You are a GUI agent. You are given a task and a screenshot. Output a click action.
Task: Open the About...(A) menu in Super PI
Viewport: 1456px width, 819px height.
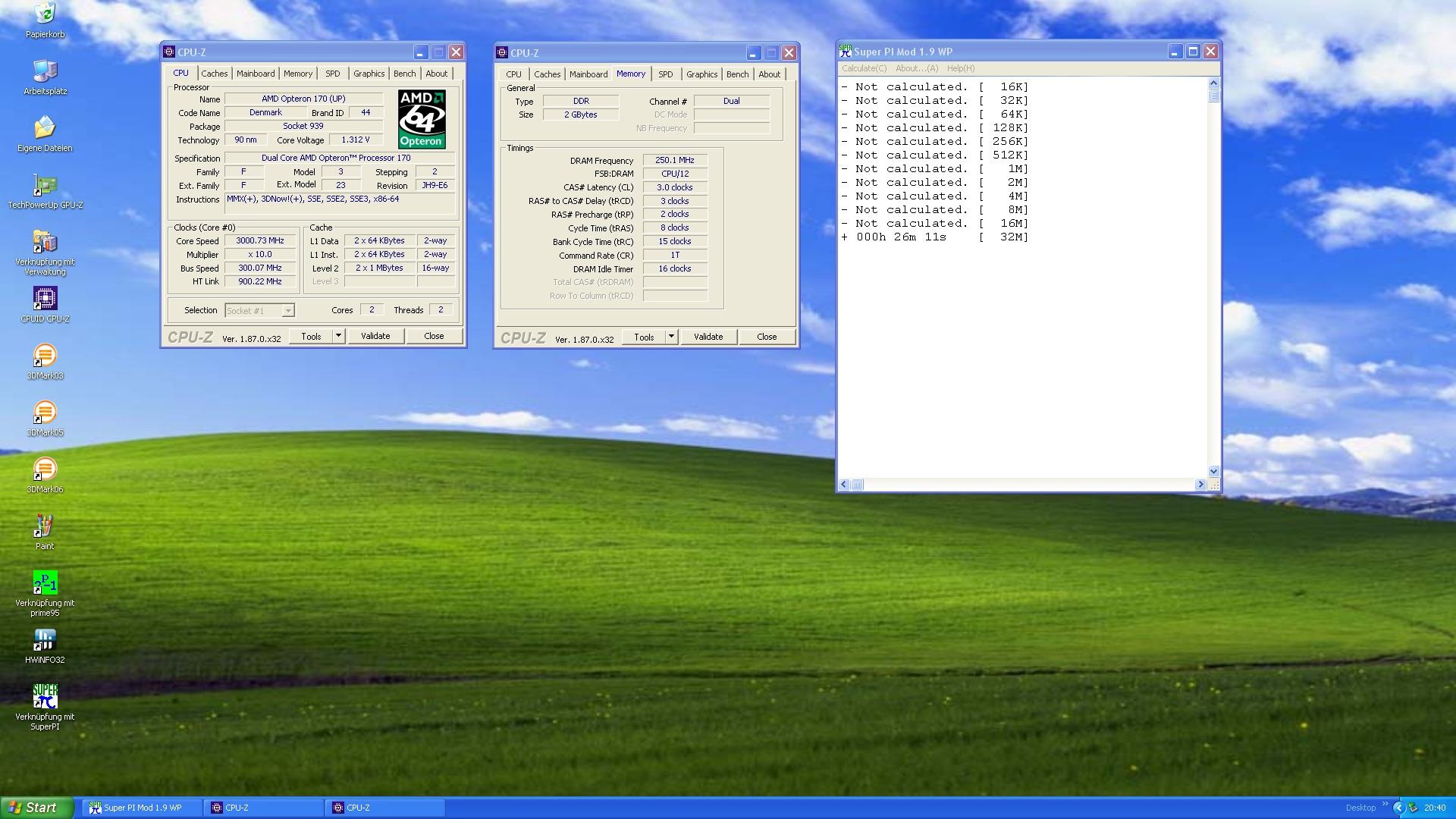916,68
